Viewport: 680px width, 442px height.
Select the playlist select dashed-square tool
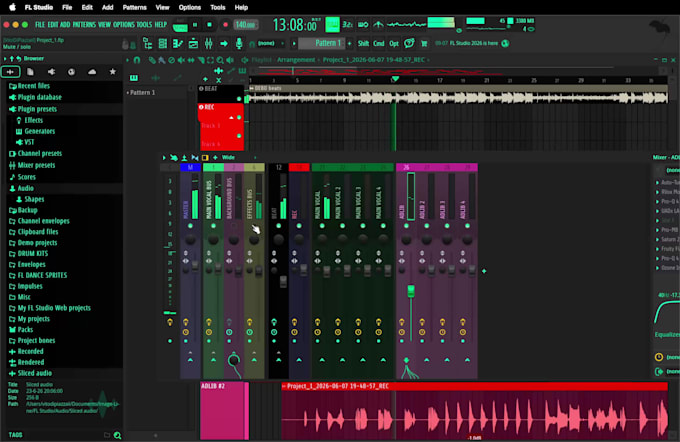(x=210, y=60)
